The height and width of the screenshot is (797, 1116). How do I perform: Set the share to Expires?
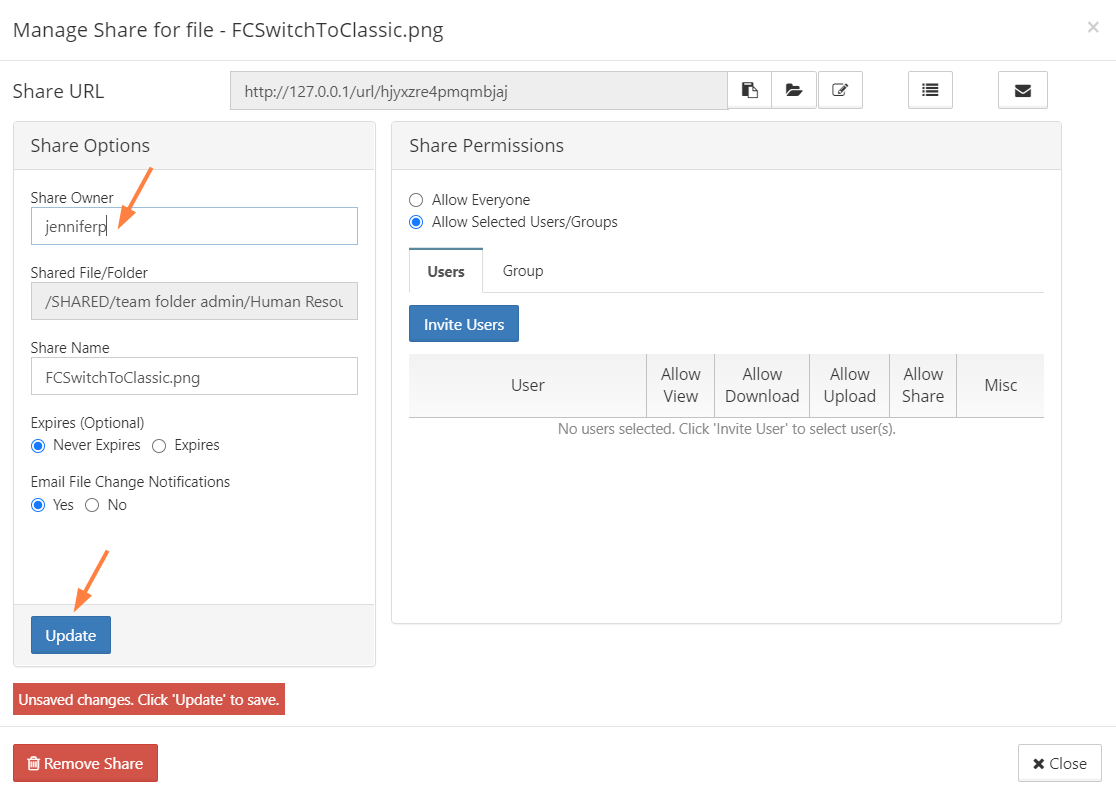click(x=159, y=445)
